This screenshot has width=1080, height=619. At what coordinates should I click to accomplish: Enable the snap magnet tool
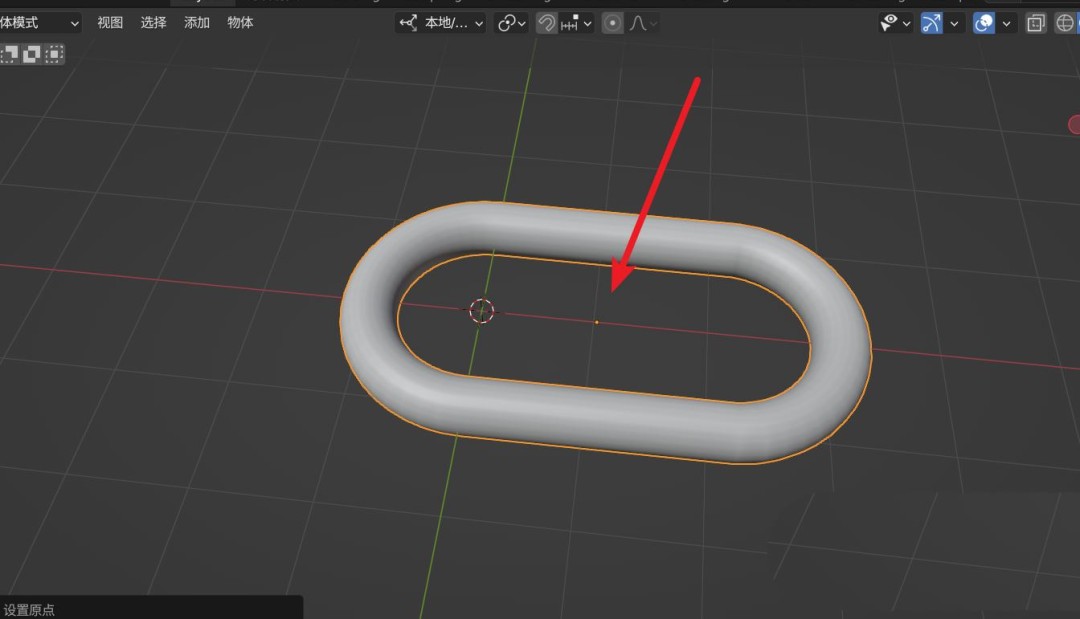click(546, 22)
